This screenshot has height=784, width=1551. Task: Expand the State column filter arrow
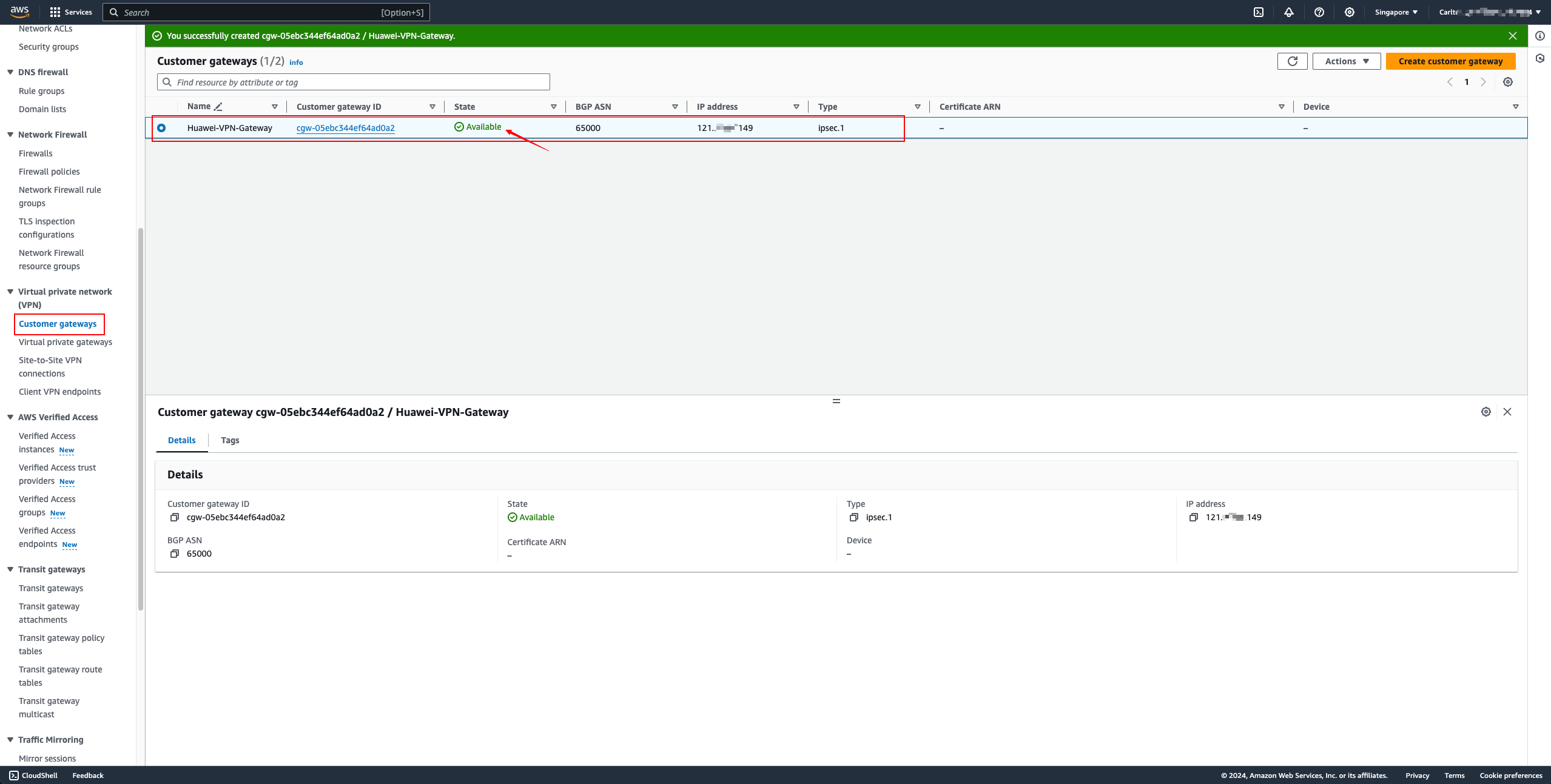point(553,106)
